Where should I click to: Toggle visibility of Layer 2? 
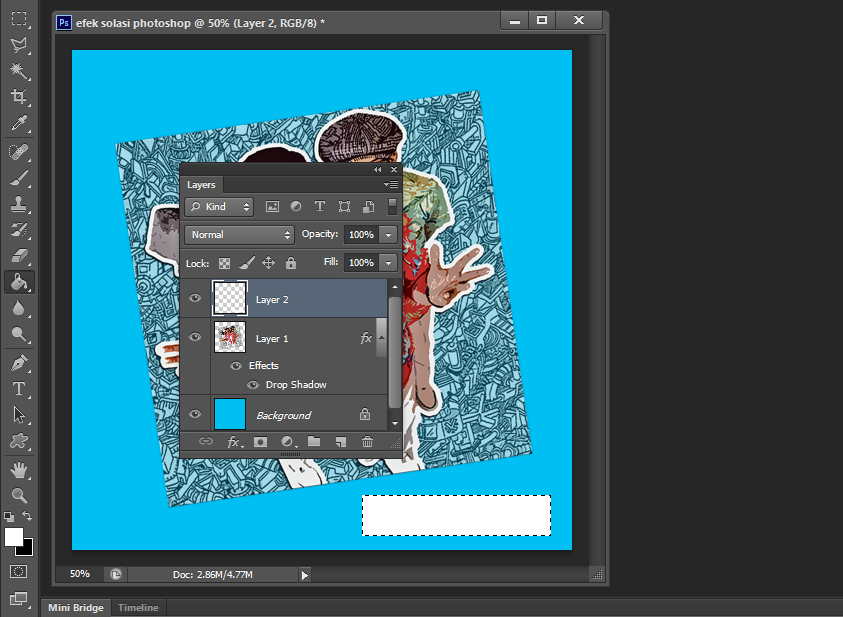[x=195, y=298]
